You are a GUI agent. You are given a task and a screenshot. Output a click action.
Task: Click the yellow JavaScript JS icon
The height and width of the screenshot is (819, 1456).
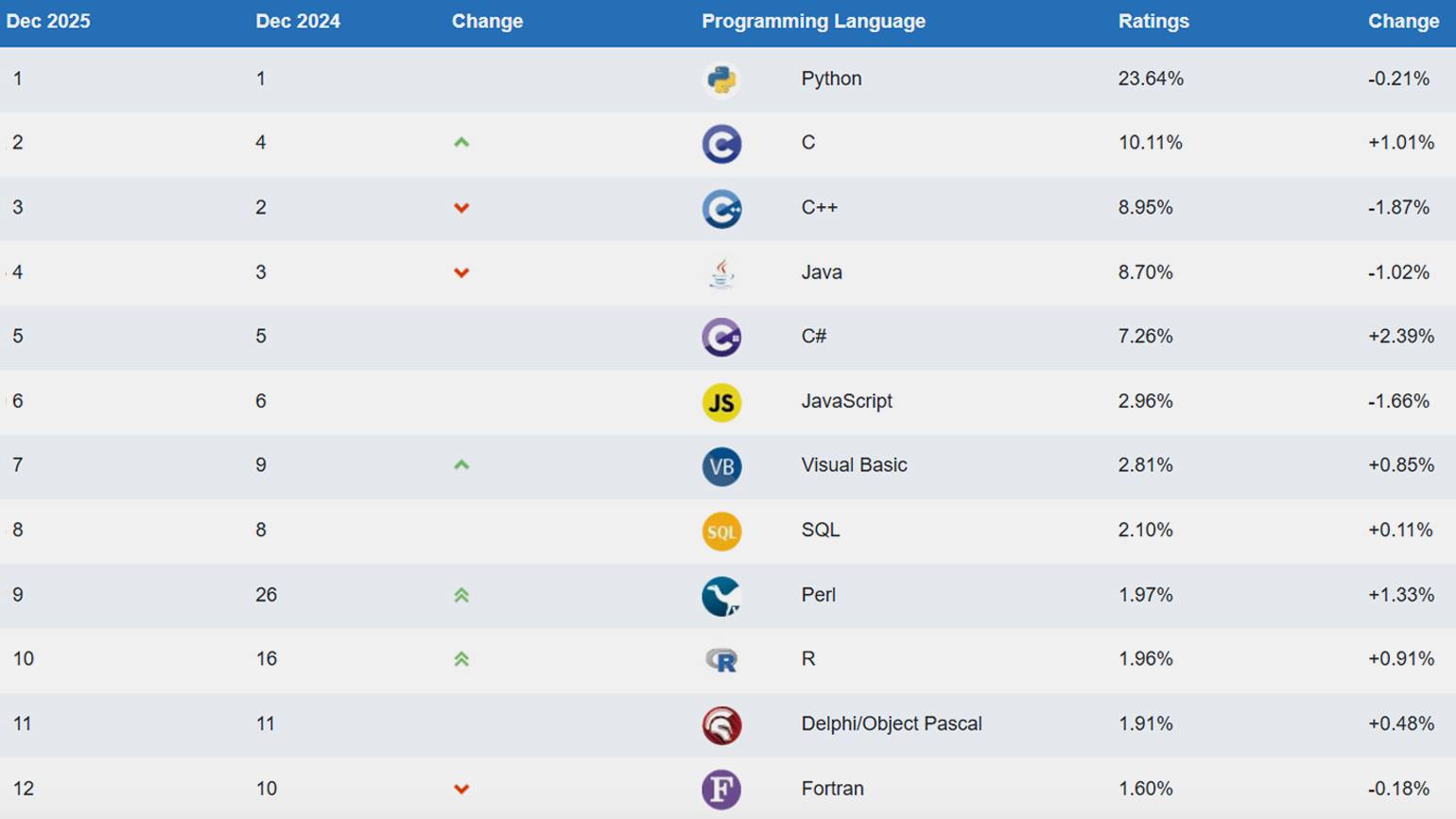721,403
